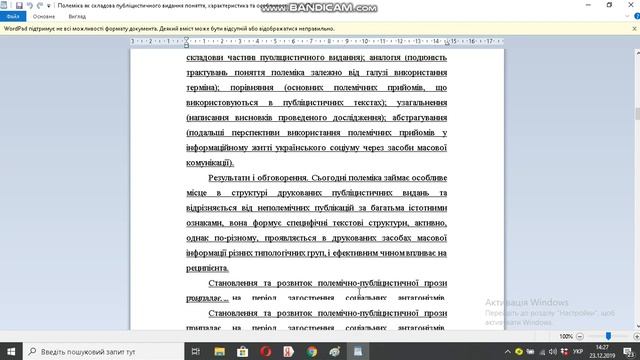The image size is (640, 360).
Task: Click the taskbar search box Введіть пошуковий запит тут
Action: (104, 351)
